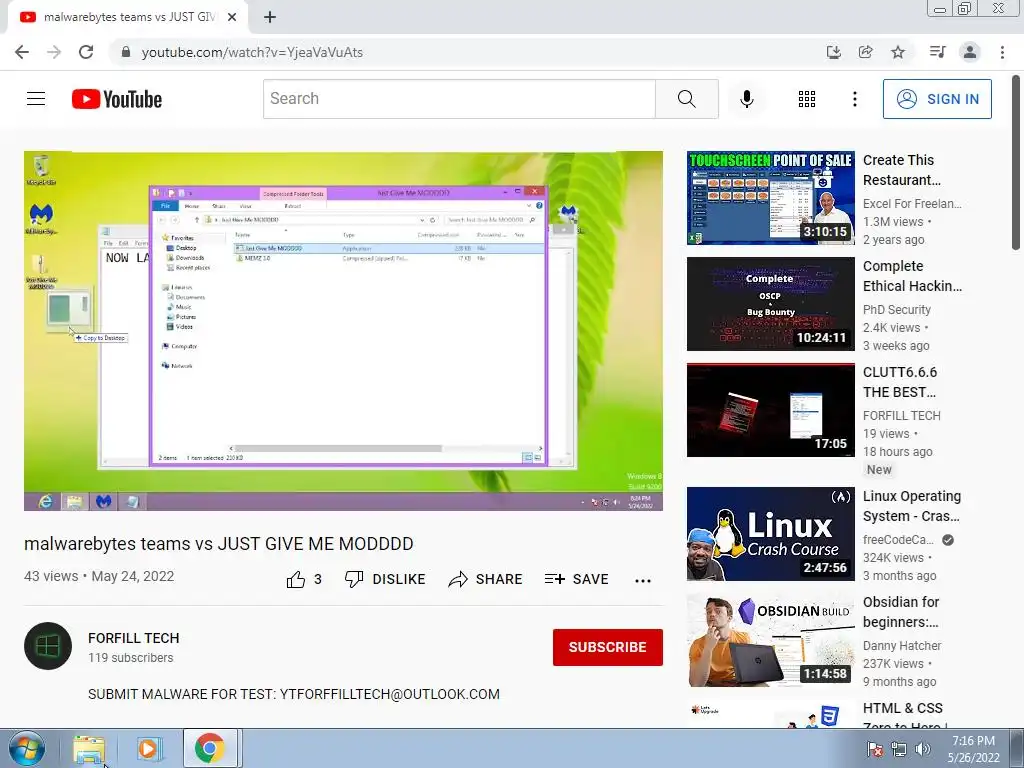Like the video with thumbs up
1024x768 pixels.
pyautogui.click(x=304, y=579)
